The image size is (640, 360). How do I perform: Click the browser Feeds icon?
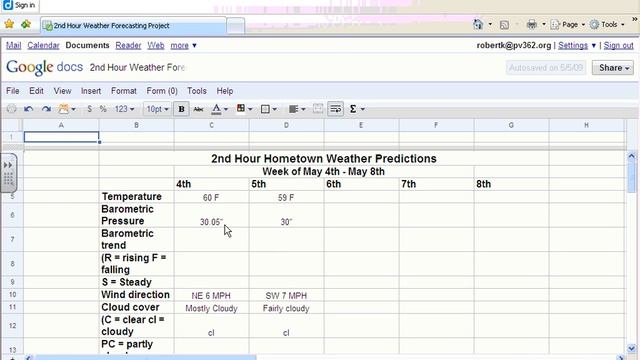tap(504, 25)
